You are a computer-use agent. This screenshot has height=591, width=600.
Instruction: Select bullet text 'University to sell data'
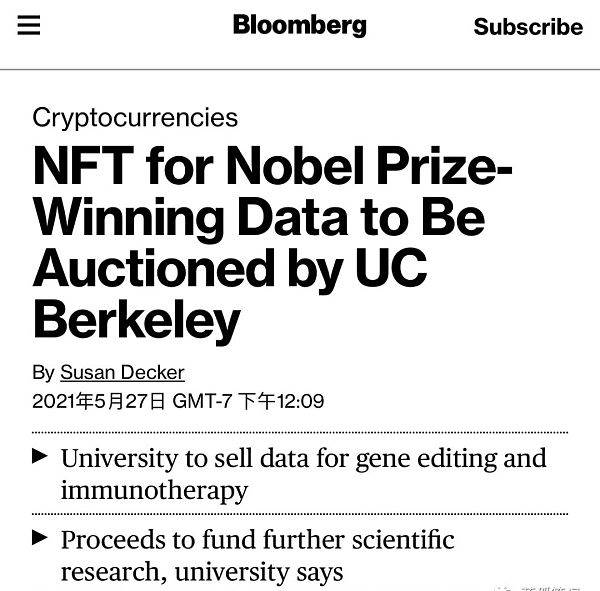[184, 458]
